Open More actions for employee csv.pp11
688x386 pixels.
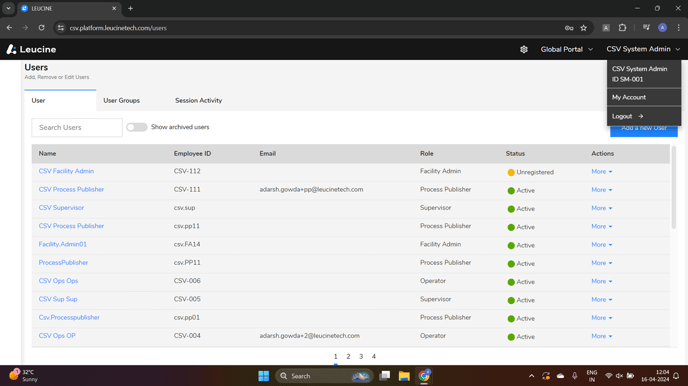[x=602, y=226]
